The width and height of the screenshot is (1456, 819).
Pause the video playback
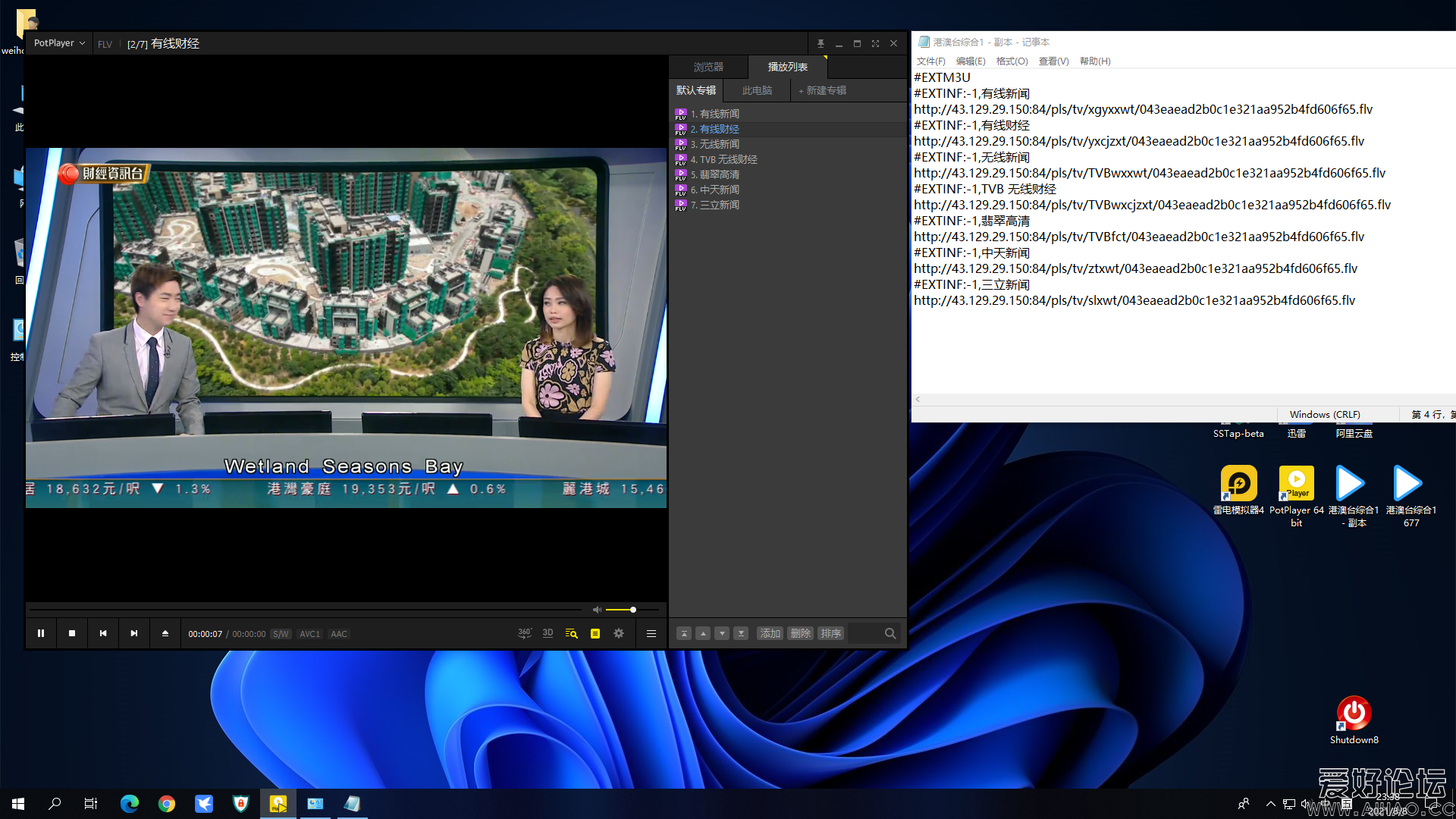click(x=41, y=633)
